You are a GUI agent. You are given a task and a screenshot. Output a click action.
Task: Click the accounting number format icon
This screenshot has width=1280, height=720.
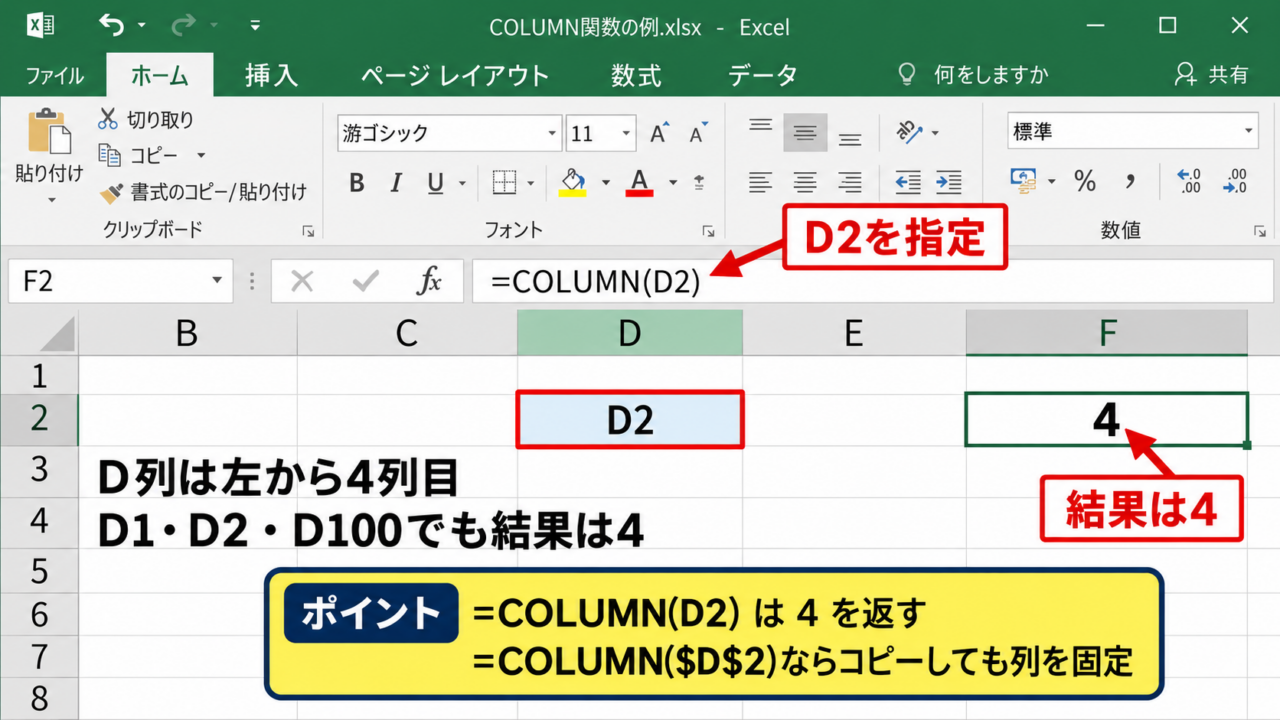pyautogui.click(x=1024, y=181)
